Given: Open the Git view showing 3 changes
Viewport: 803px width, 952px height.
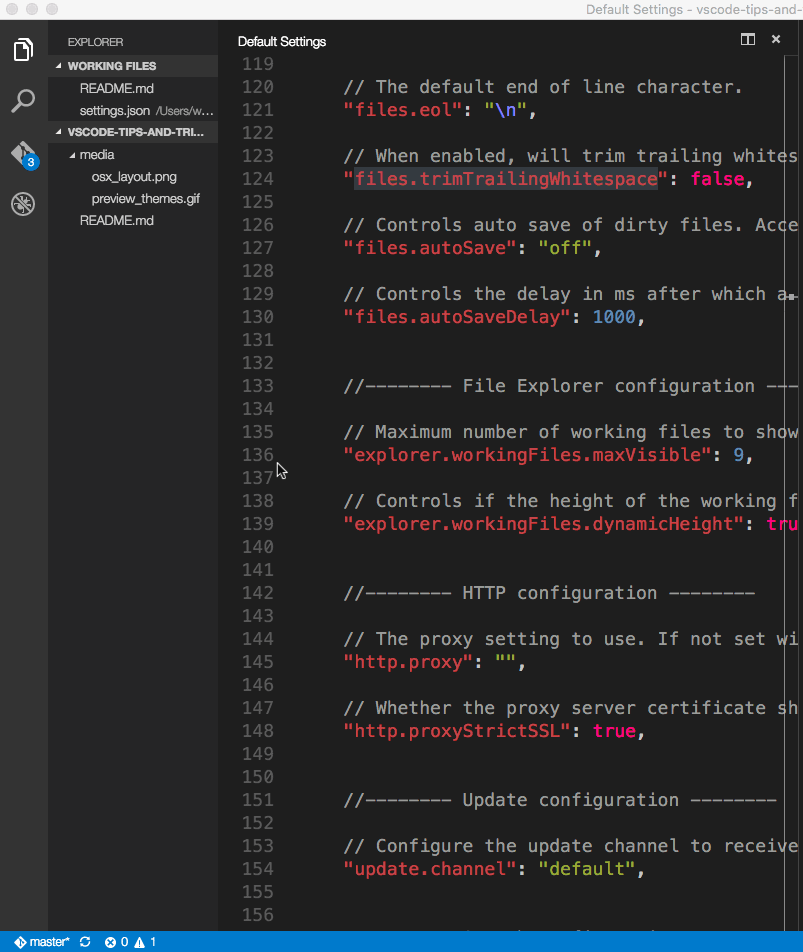Looking at the screenshot, I should pyautogui.click(x=22, y=153).
